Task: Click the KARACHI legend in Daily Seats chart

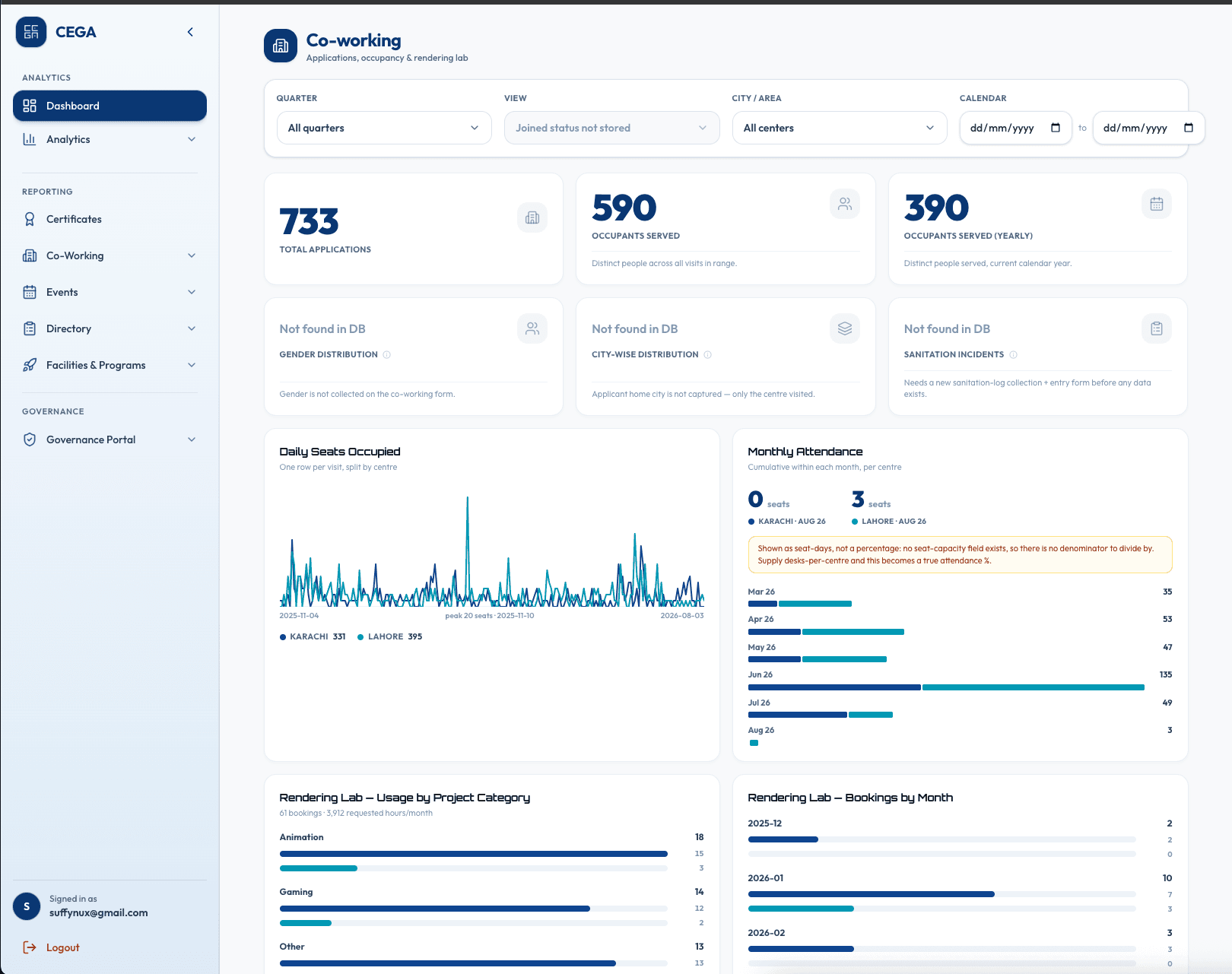Action: pyautogui.click(x=313, y=637)
